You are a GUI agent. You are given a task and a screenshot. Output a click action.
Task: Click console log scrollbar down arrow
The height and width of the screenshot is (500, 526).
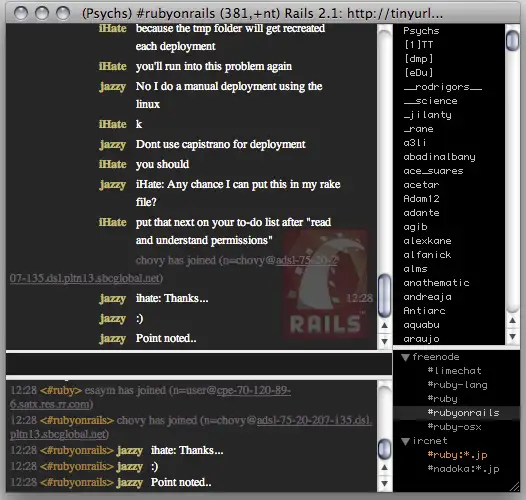384,484
